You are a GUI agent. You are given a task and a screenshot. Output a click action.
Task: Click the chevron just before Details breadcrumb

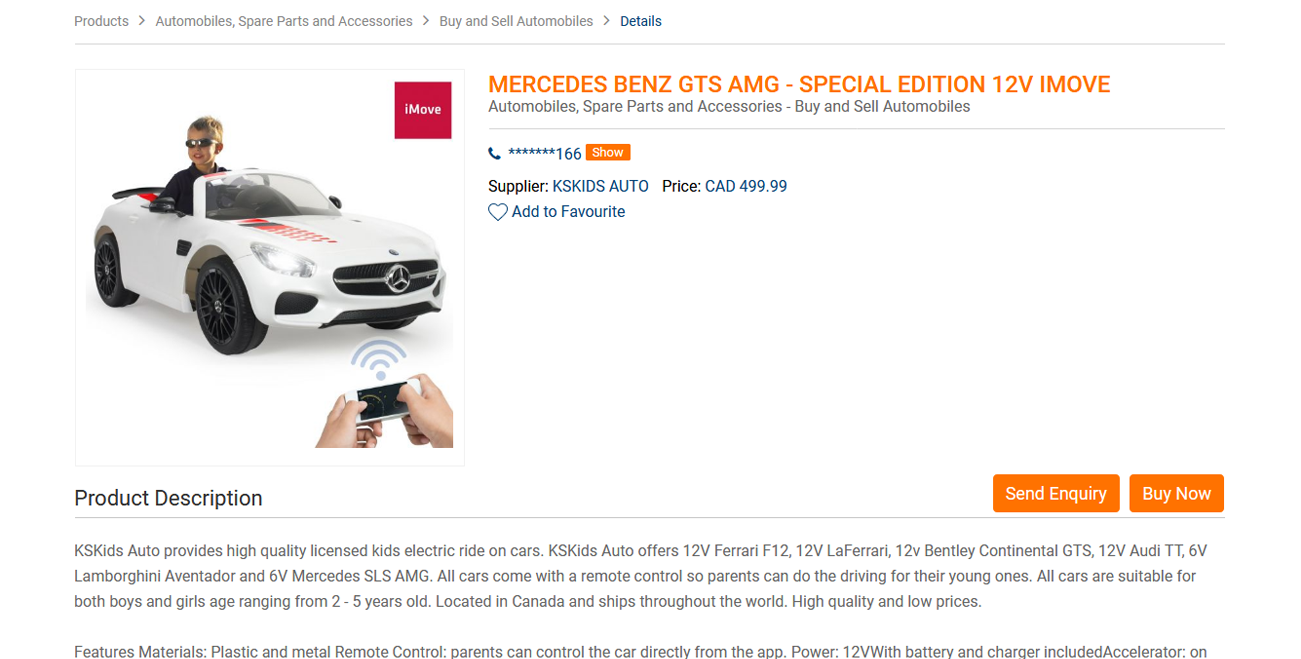(606, 21)
